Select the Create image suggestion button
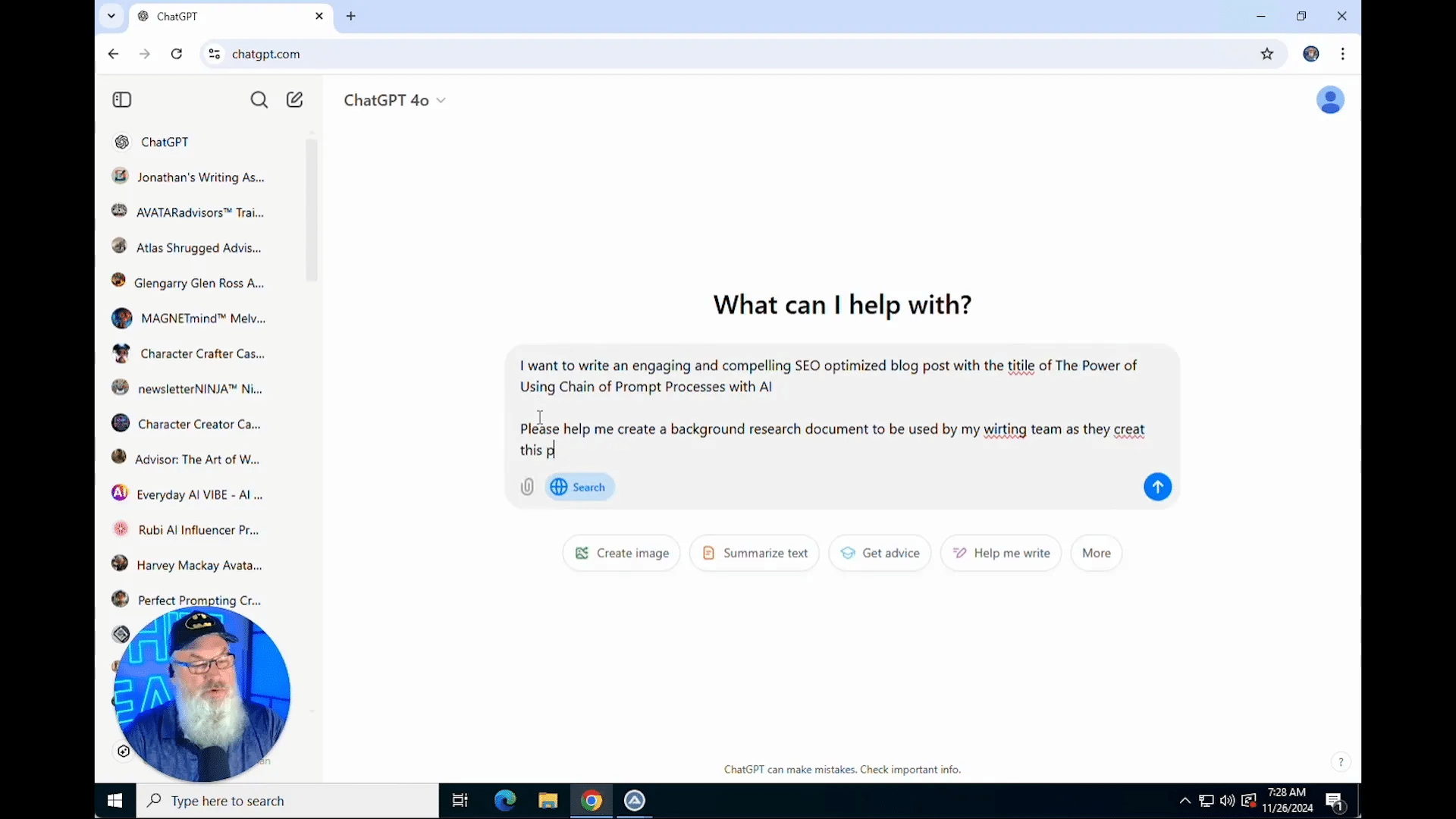This screenshot has width=1456, height=819. pyautogui.click(x=622, y=553)
